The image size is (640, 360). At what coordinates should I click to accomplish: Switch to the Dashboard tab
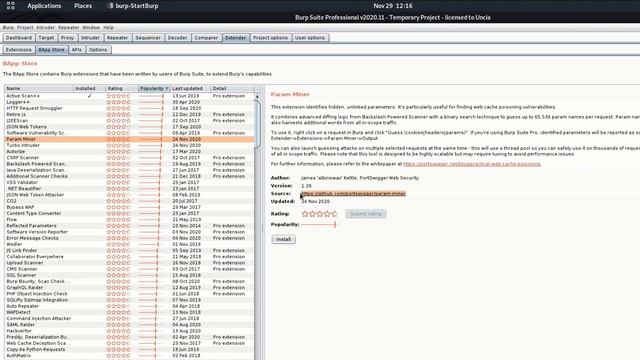(x=19, y=38)
